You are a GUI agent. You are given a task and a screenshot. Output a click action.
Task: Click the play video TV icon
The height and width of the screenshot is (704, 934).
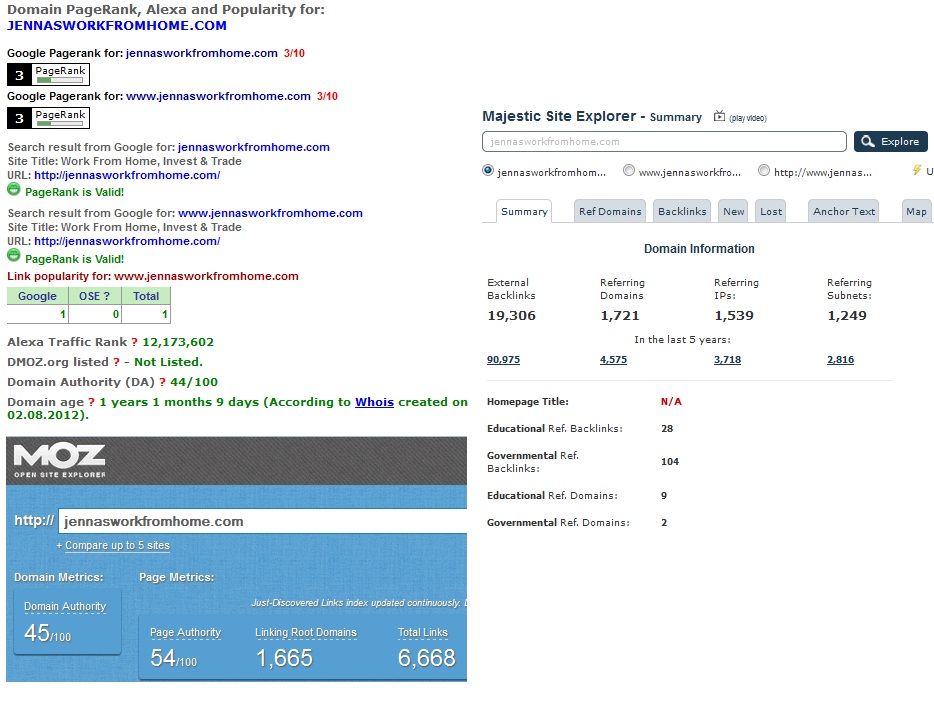click(719, 117)
